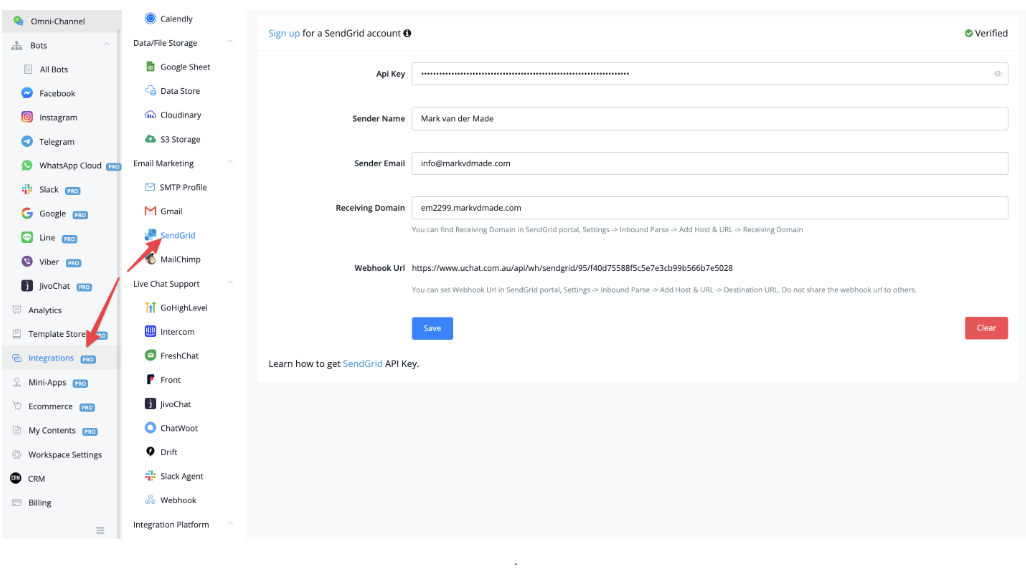Open Facebook channel via Messenger icon
The width and height of the screenshot is (1026, 582).
pyautogui.click(x=27, y=93)
